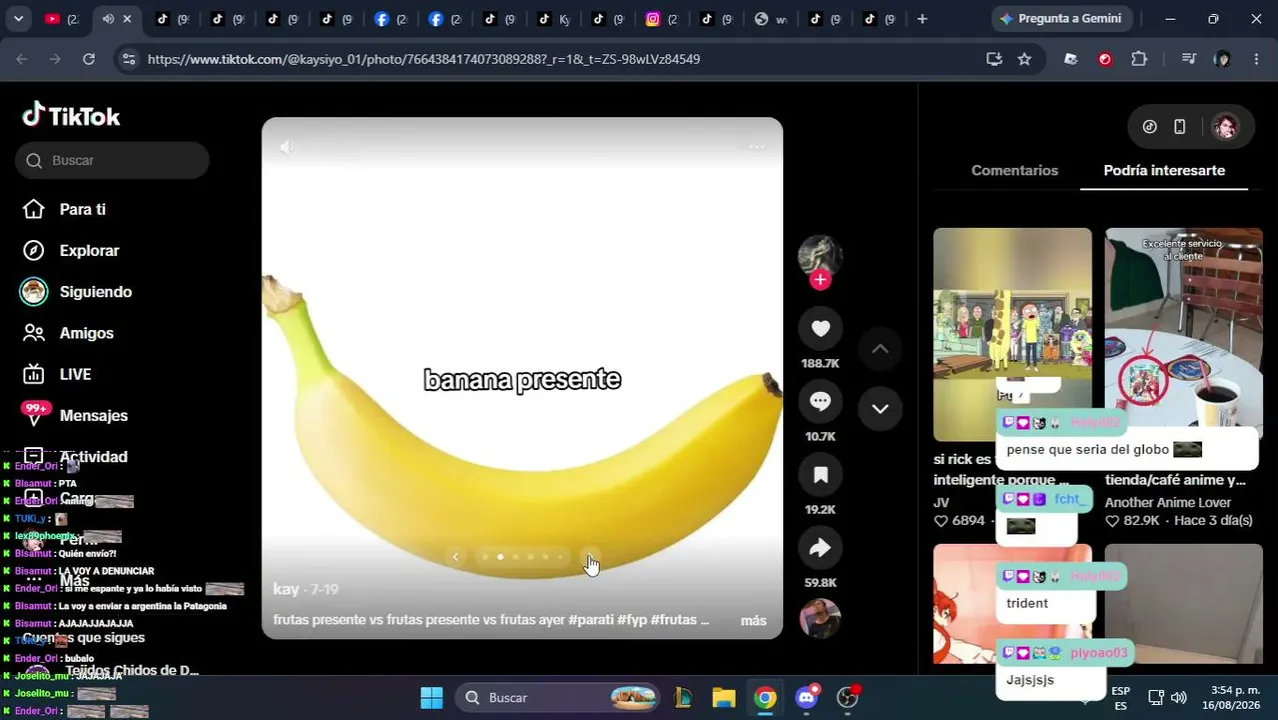Open Amigos section
The height and width of the screenshot is (720, 1278).
(x=86, y=333)
